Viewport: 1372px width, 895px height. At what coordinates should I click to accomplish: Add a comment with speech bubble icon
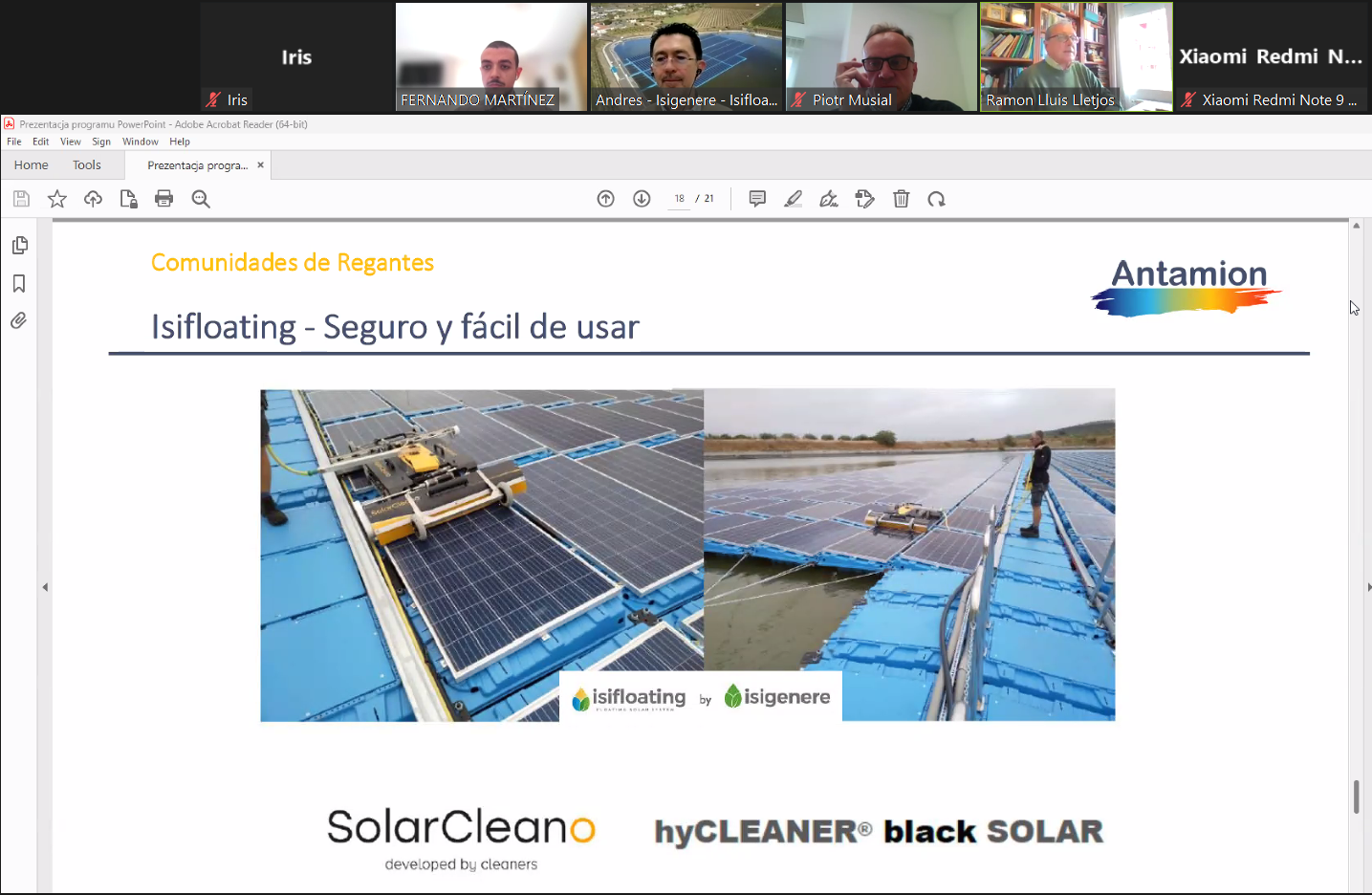point(757,199)
